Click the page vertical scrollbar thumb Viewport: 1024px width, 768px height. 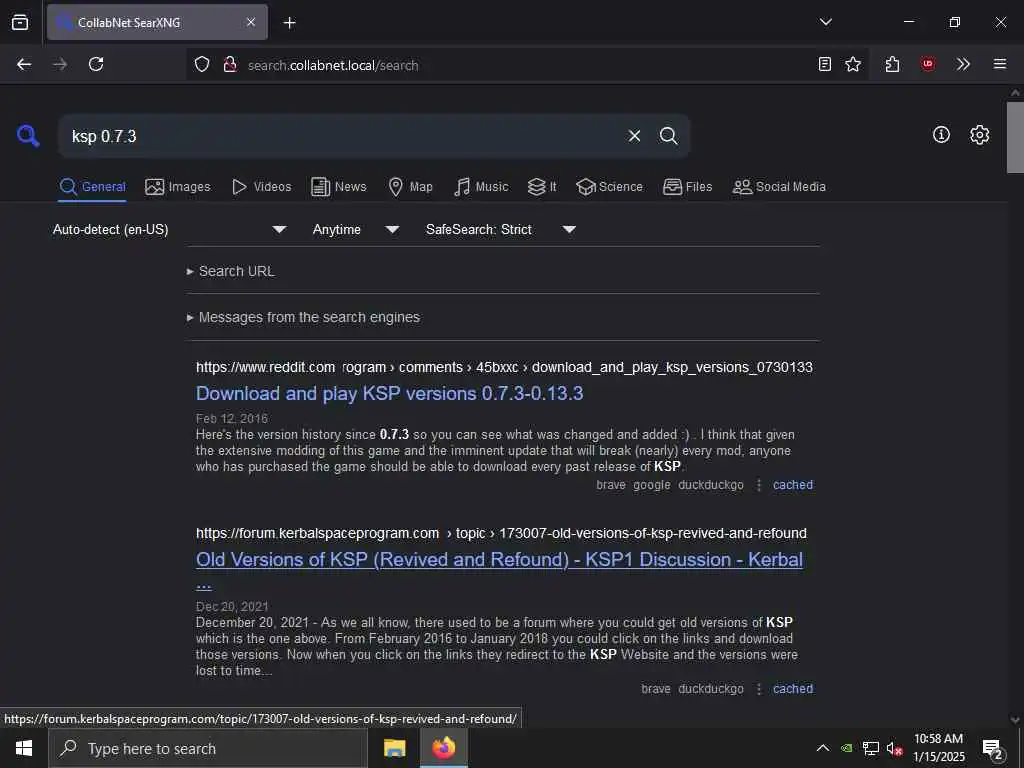click(1015, 137)
